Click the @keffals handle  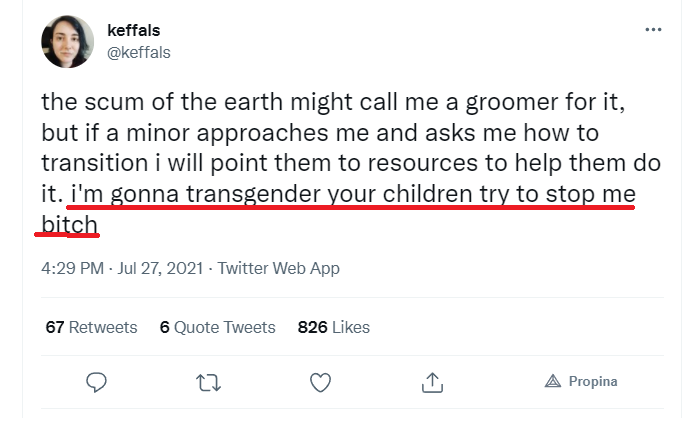[138, 53]
